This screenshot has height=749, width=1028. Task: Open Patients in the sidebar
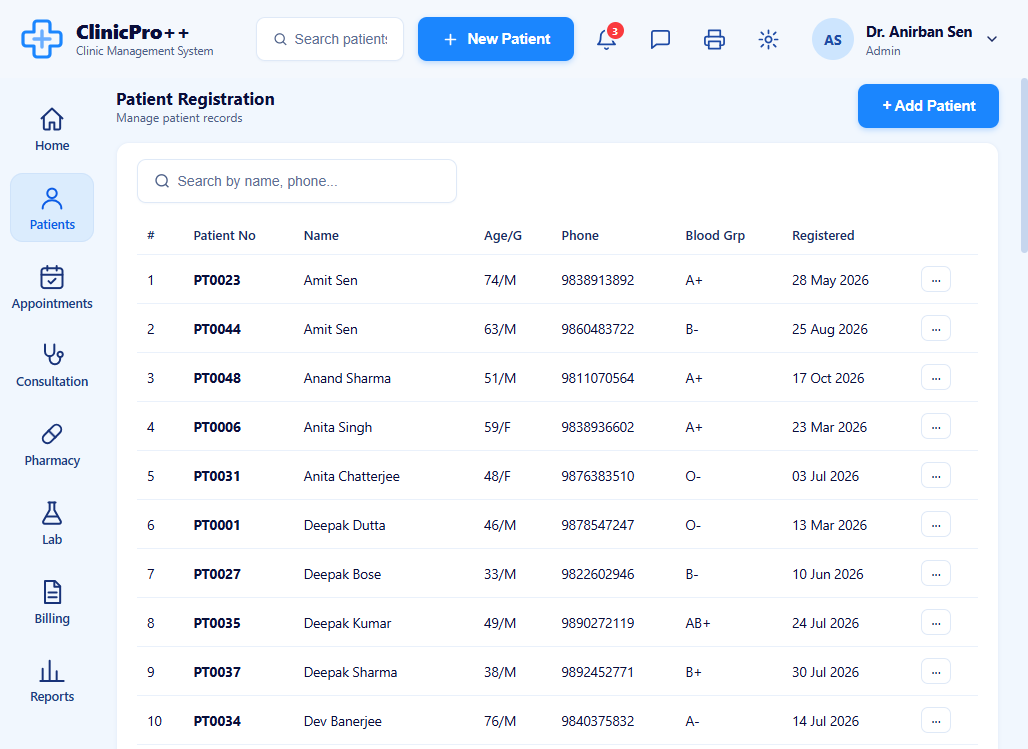click(52, 208)
